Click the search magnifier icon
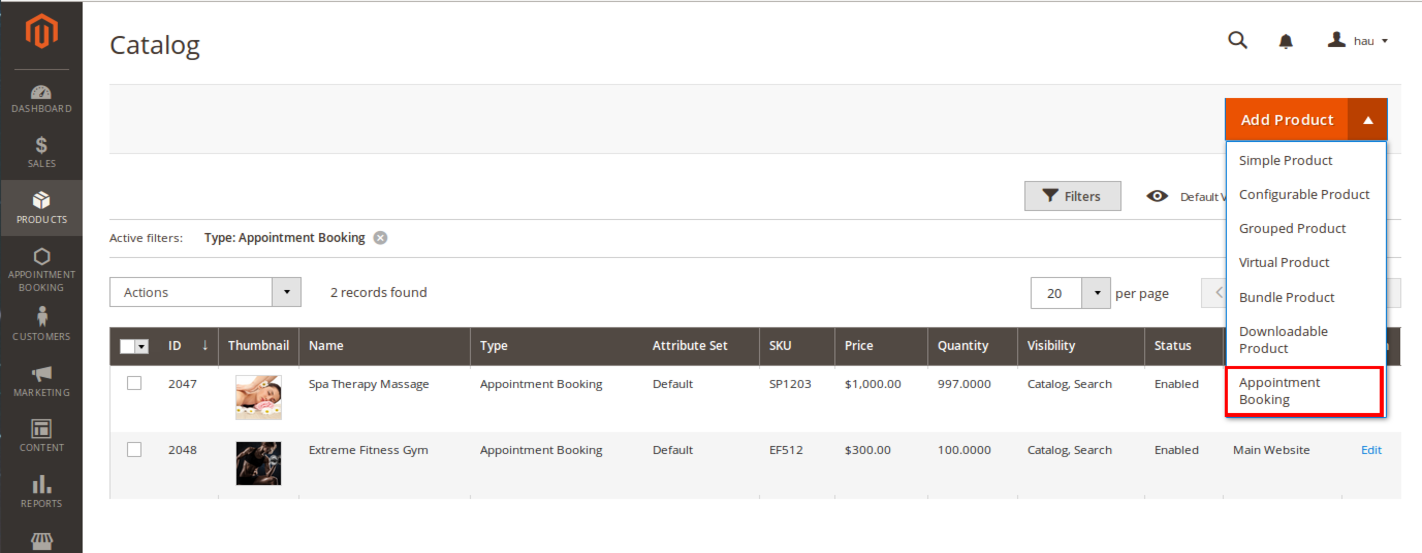Image resolution: width=1422 pixels, height=553 pixels. 1237,40
